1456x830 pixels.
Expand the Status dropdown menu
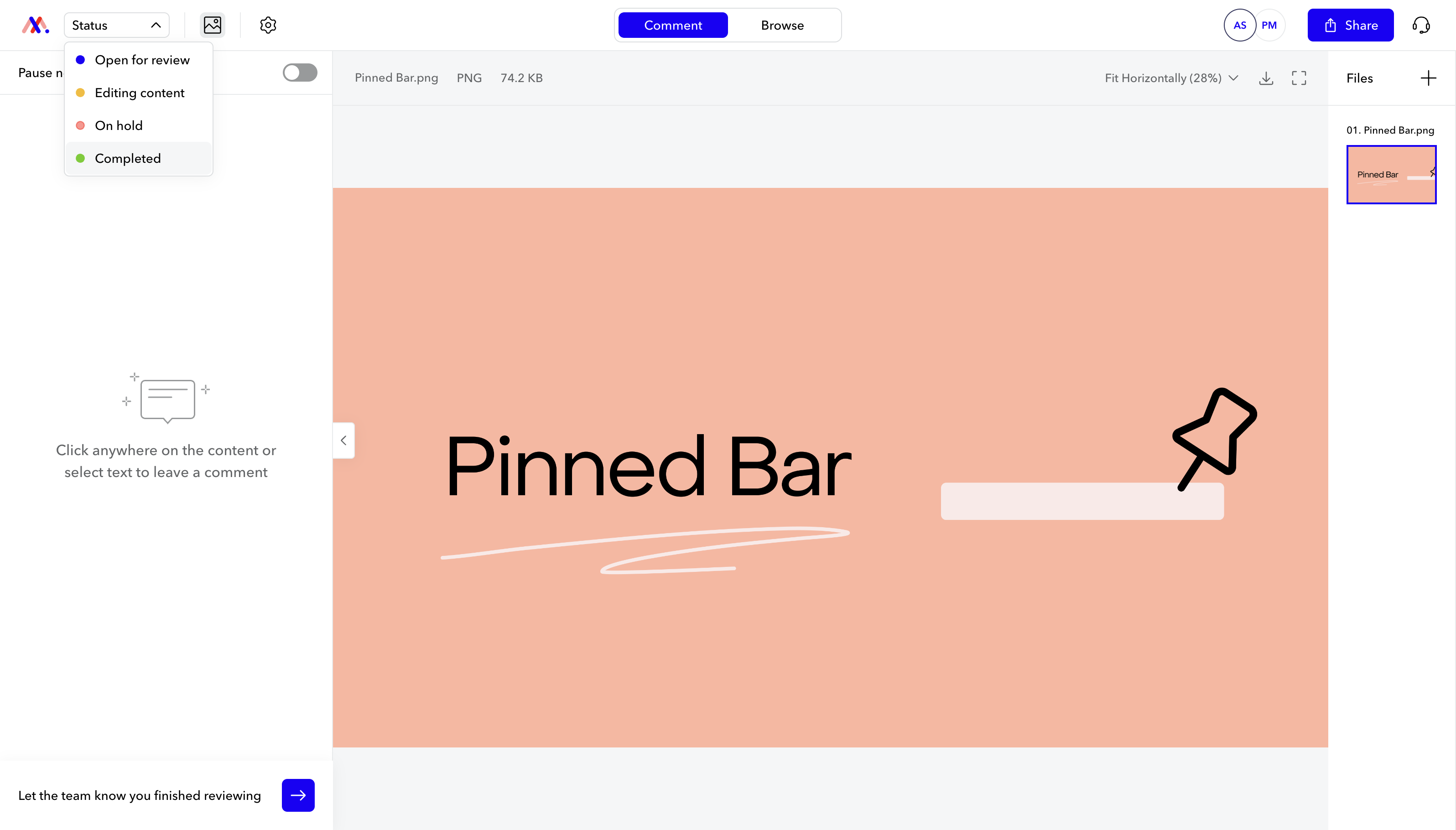coord(116,25)
